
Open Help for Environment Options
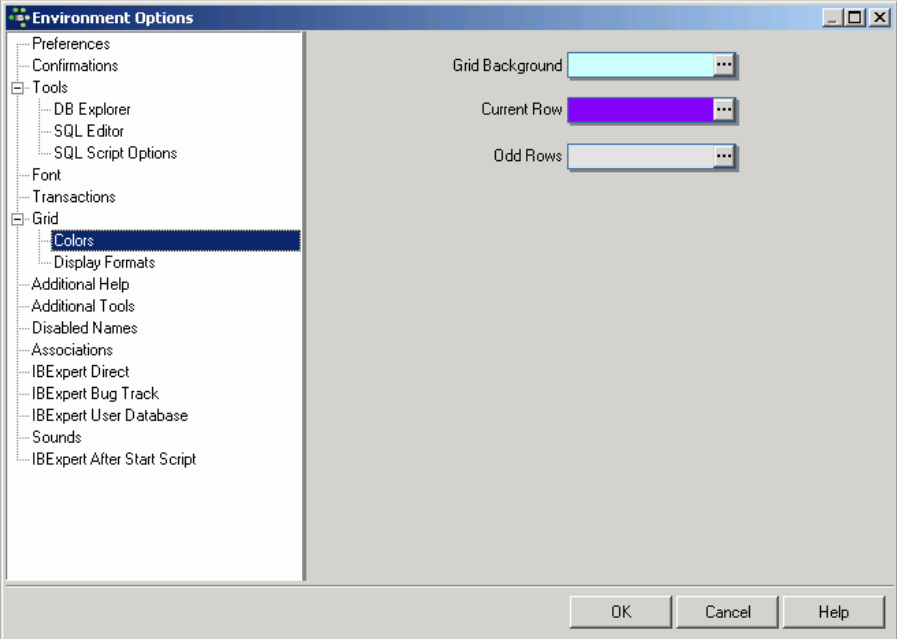(x=834, y=612)
